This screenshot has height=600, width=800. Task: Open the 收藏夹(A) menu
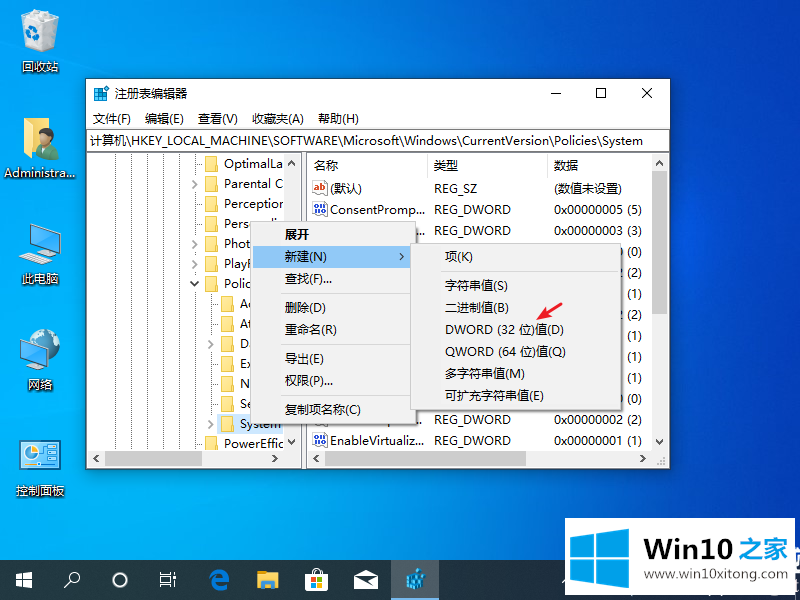tap(278, 119)
